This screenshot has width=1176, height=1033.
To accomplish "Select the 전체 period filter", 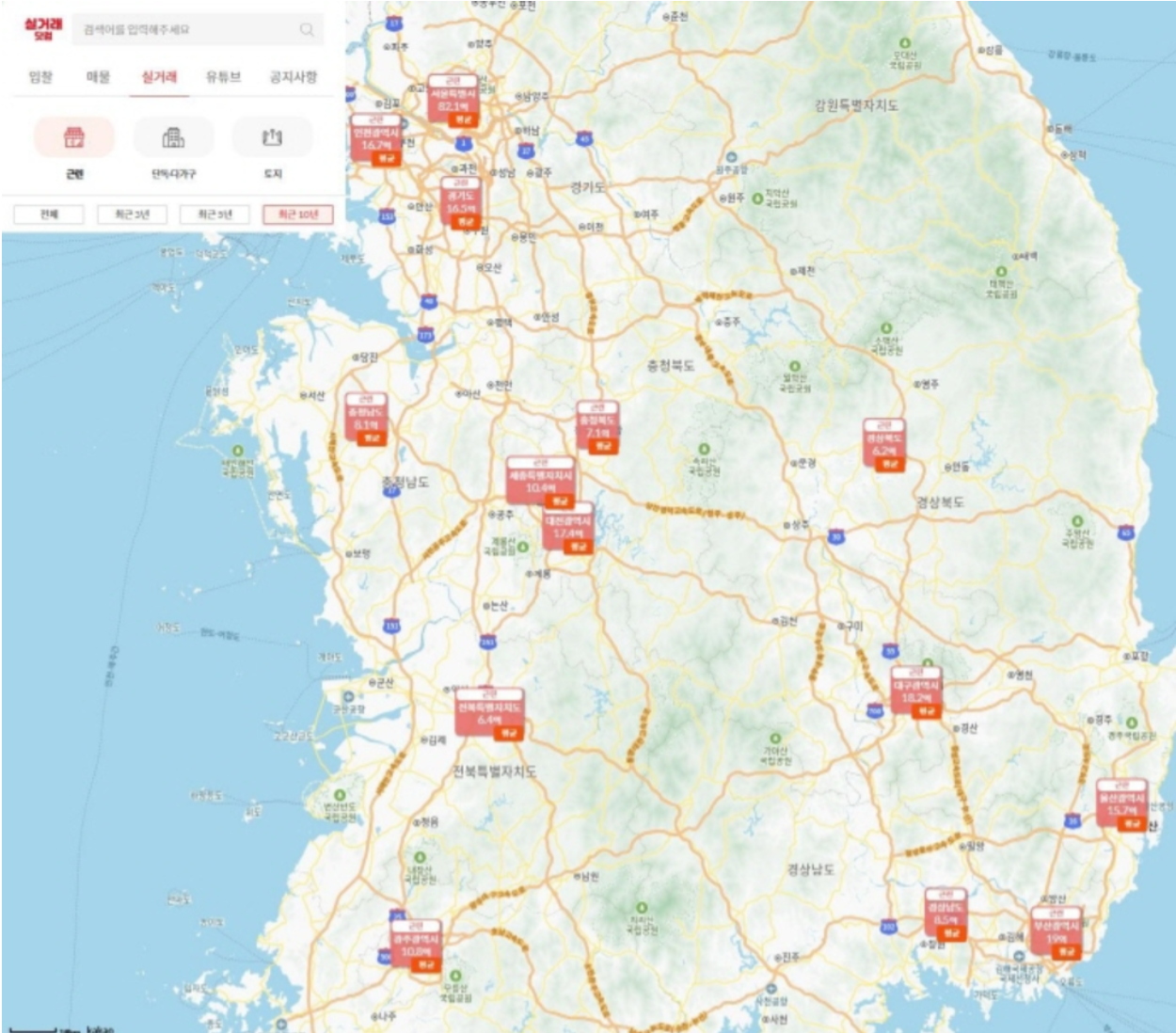I will 49,215.
